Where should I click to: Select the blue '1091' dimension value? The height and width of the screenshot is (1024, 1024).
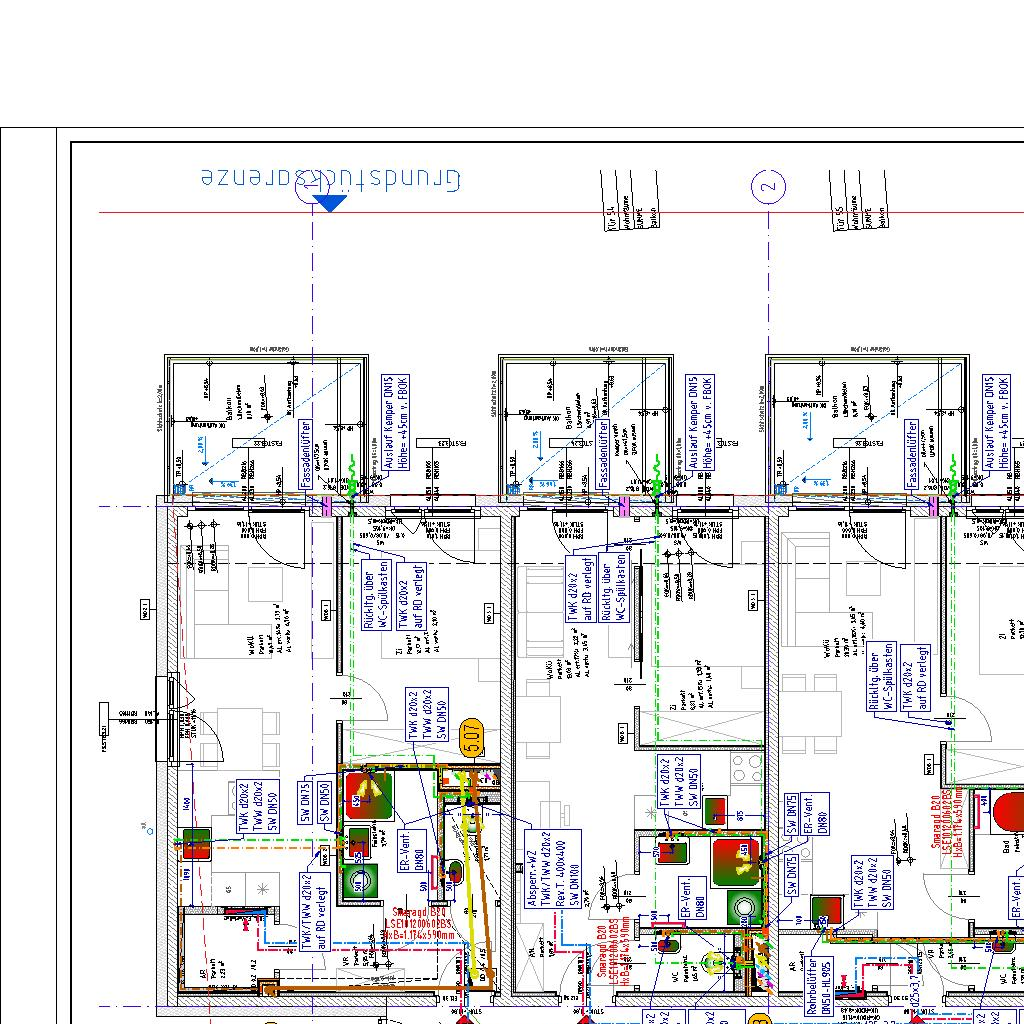[187, 875]
